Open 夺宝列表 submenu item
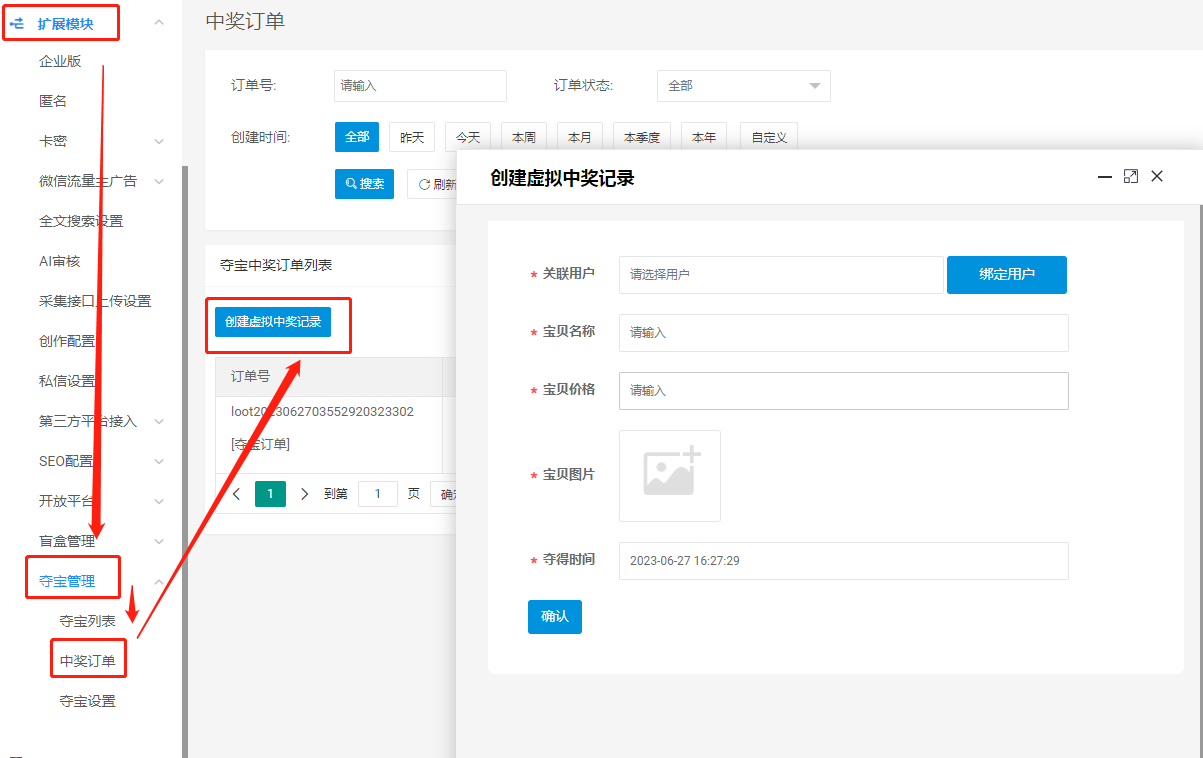This screenshot has width=1203, height=758. pyautogui.click(x=88, y=621)
